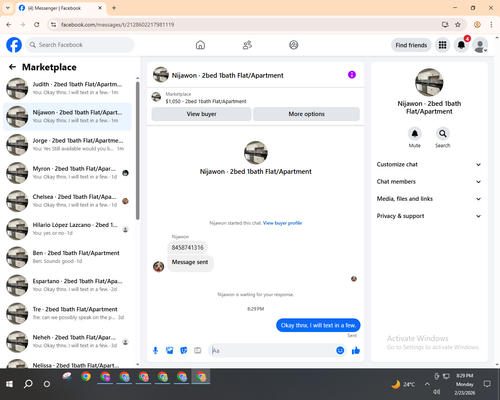This screenshot has width=500, height=400.
Task: Click the Search Facebook box
Action: [80, 45]
